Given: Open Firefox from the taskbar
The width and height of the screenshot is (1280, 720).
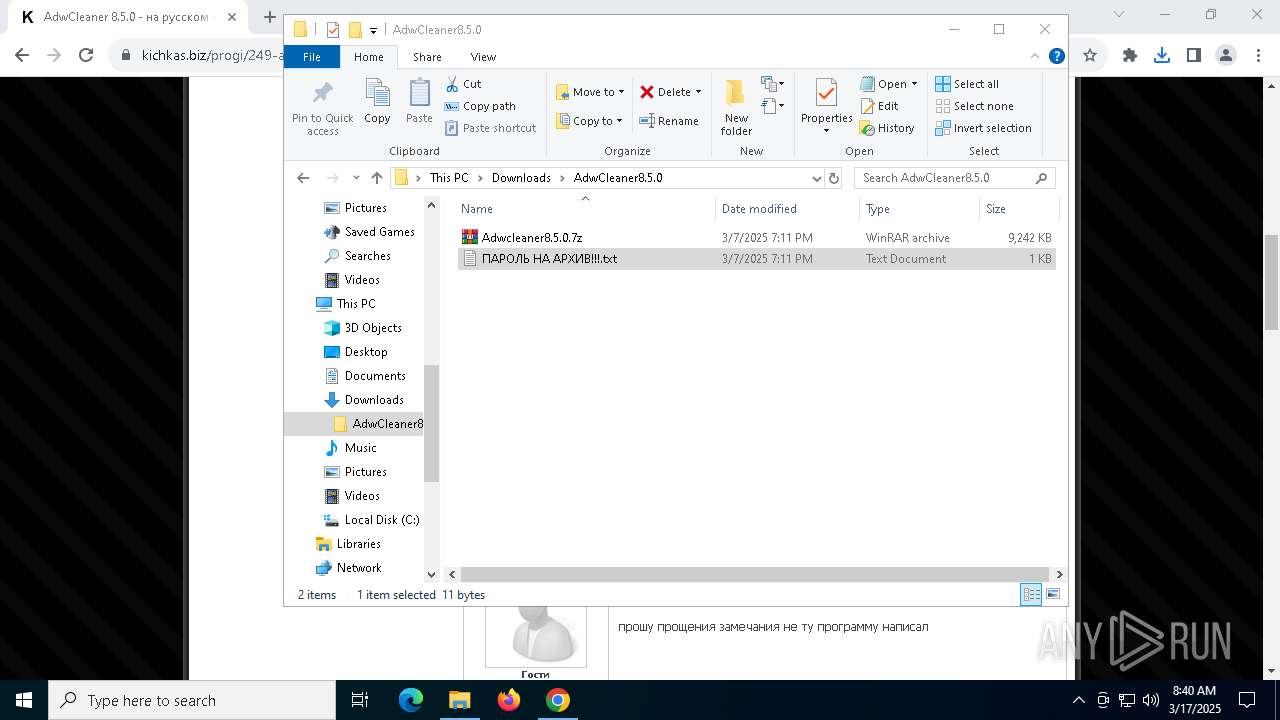Looking at the screenshot, I should pyautogui.click(x=509, y=700).
